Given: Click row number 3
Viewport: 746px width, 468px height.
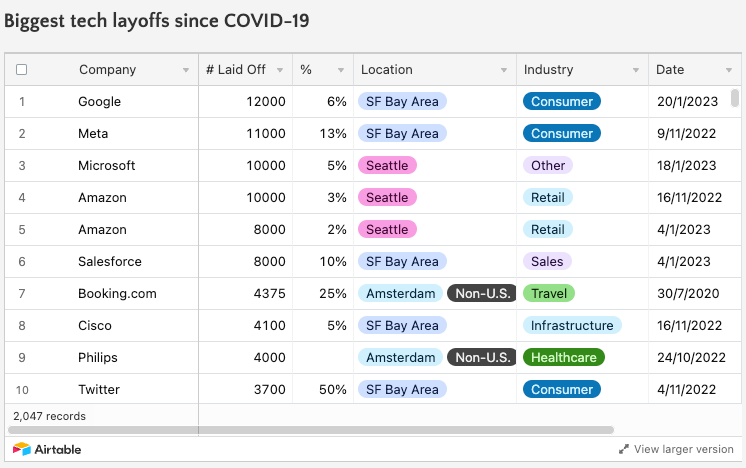Looking at the screenshot, I should pyautogui.click(x=22, y=166).
